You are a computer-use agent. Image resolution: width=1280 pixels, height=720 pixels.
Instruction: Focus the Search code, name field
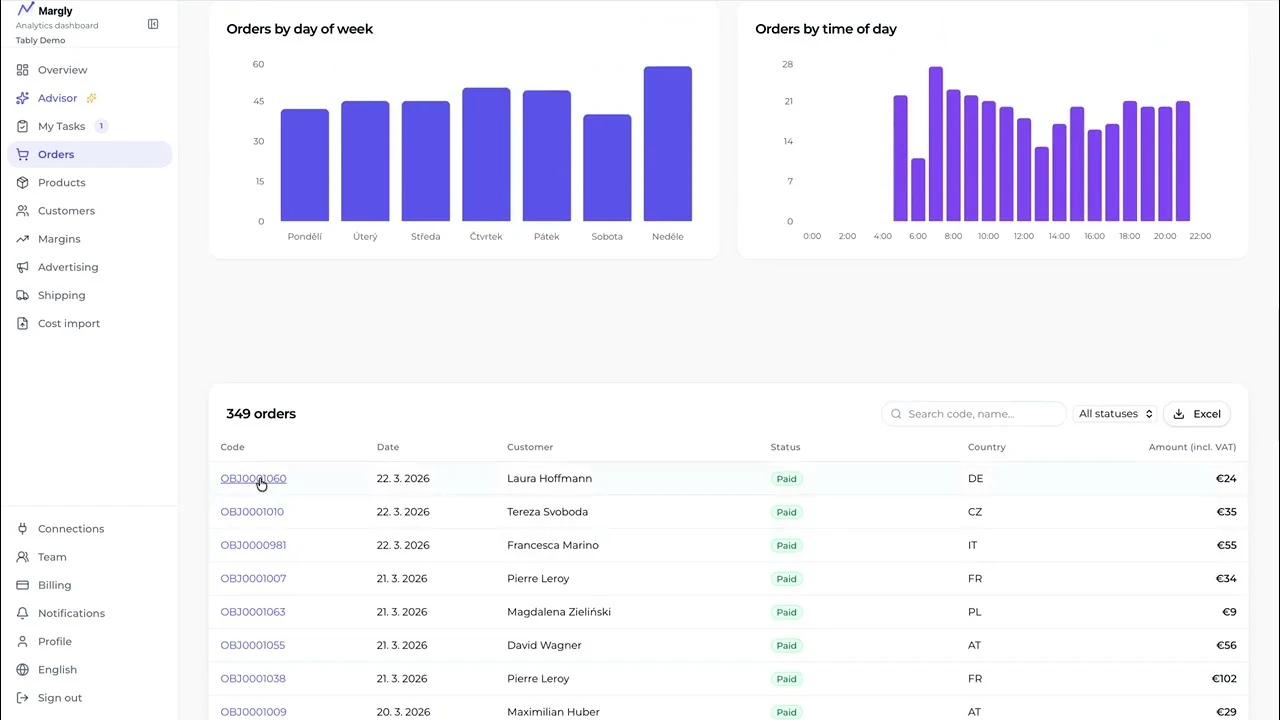point(974,414)
